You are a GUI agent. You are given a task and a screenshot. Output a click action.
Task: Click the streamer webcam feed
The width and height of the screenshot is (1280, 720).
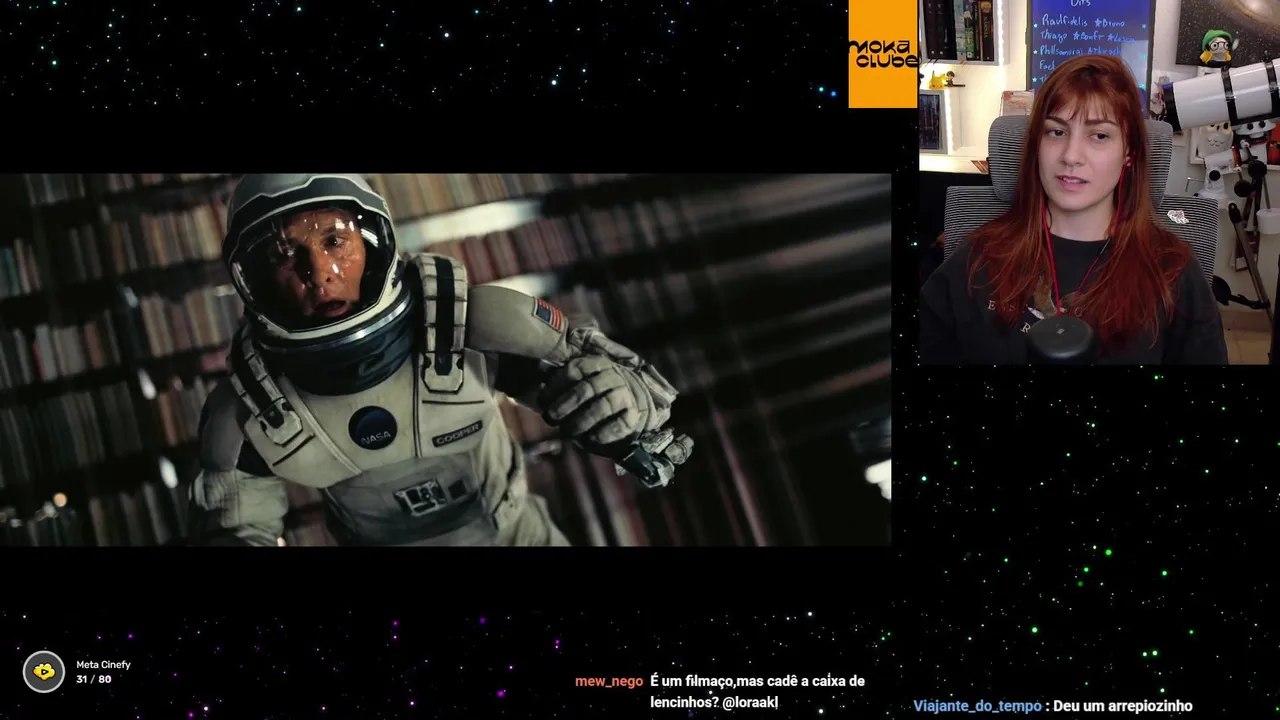click(1099, 182)
